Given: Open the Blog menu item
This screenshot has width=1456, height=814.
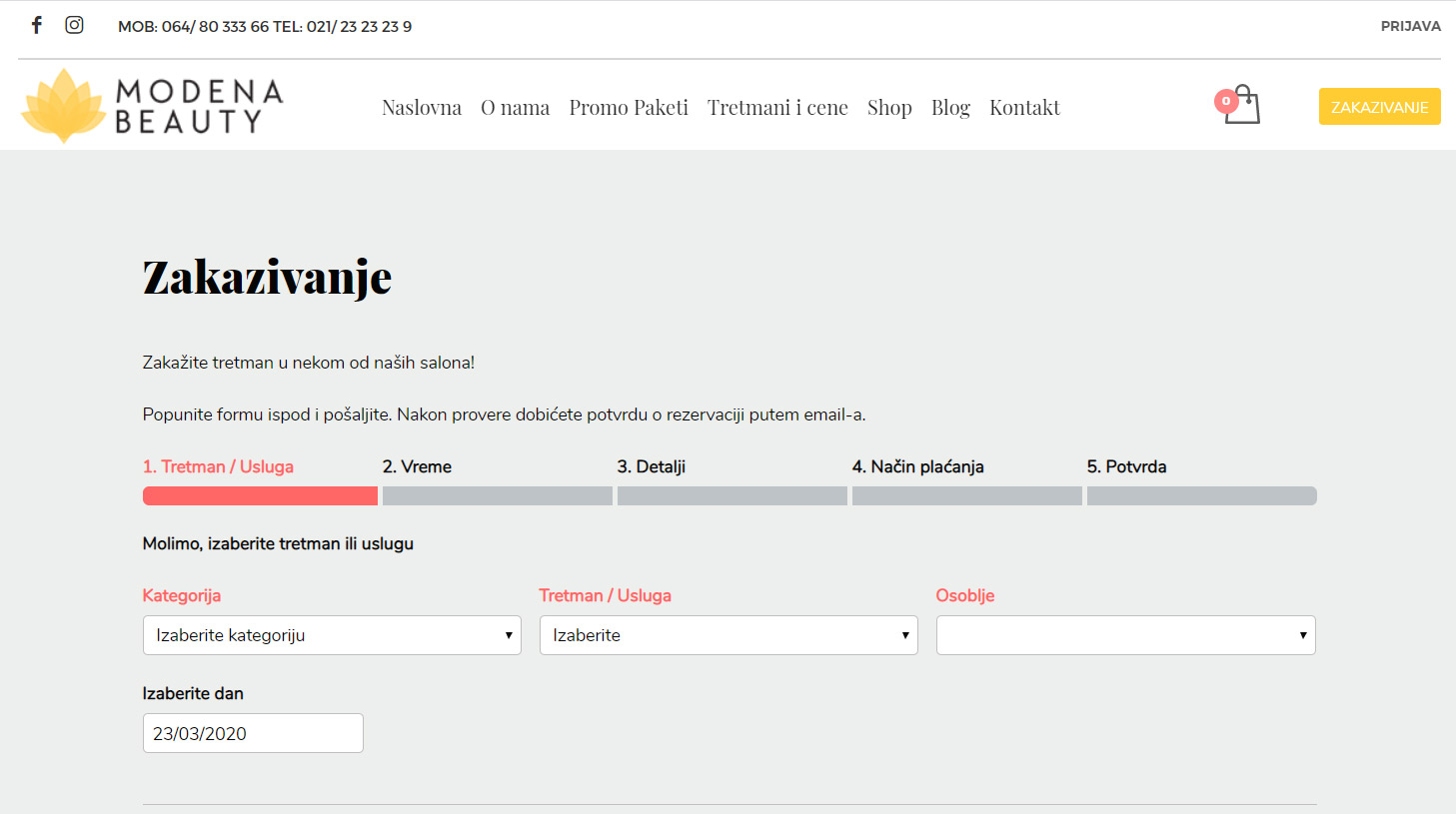Looking at the screenshot, I should click(950, 108).
